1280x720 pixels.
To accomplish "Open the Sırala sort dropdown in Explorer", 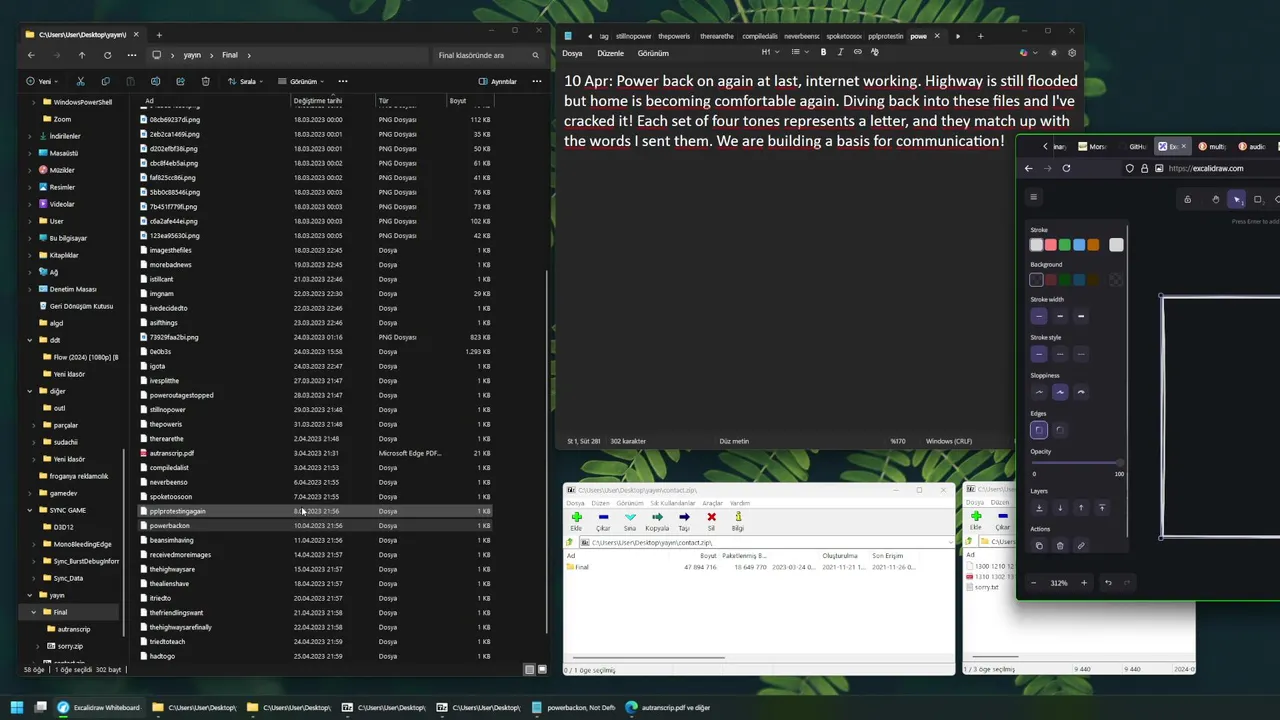I will (245, 81).
